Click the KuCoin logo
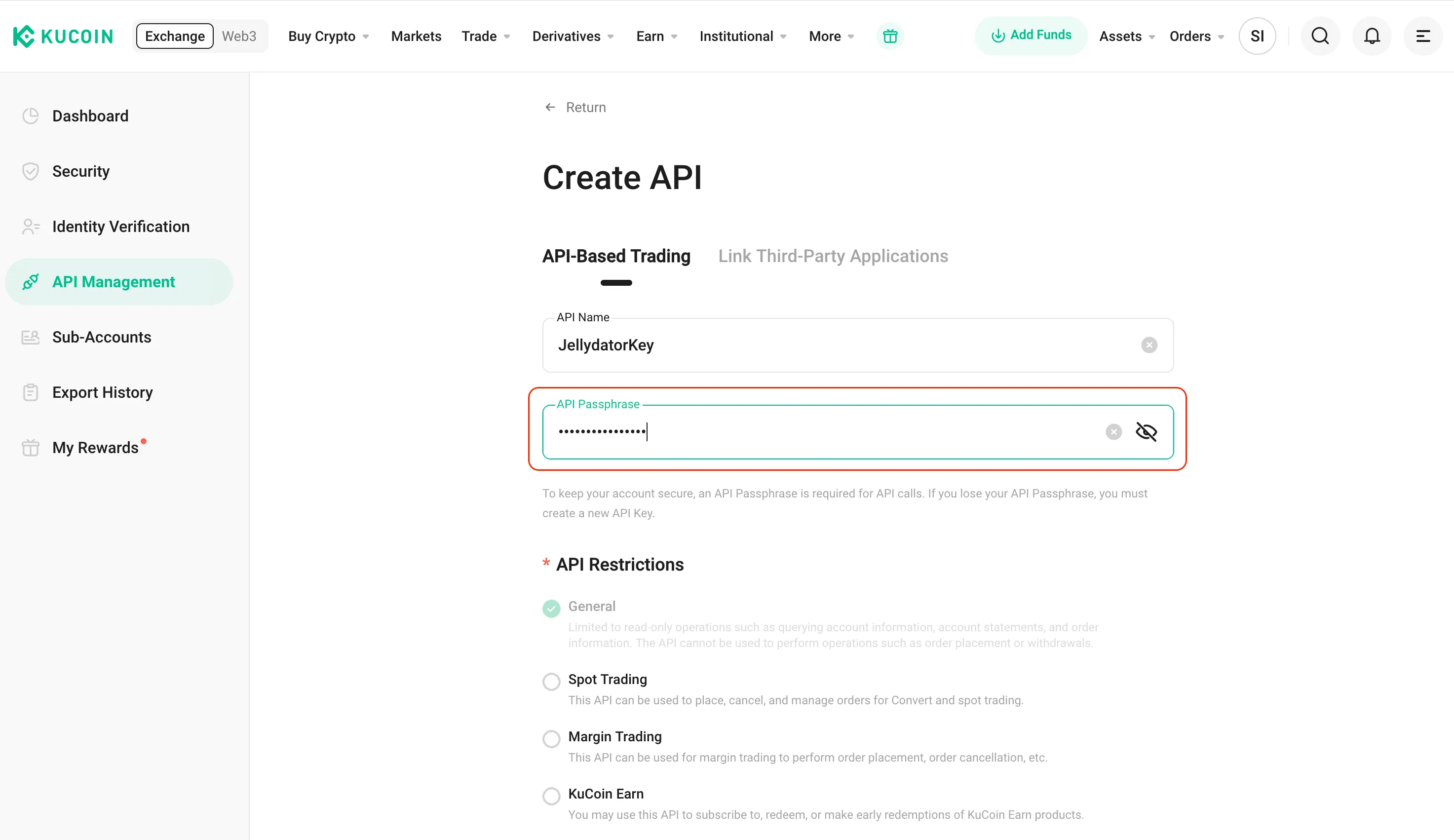1454x840 pixels. 63,37
